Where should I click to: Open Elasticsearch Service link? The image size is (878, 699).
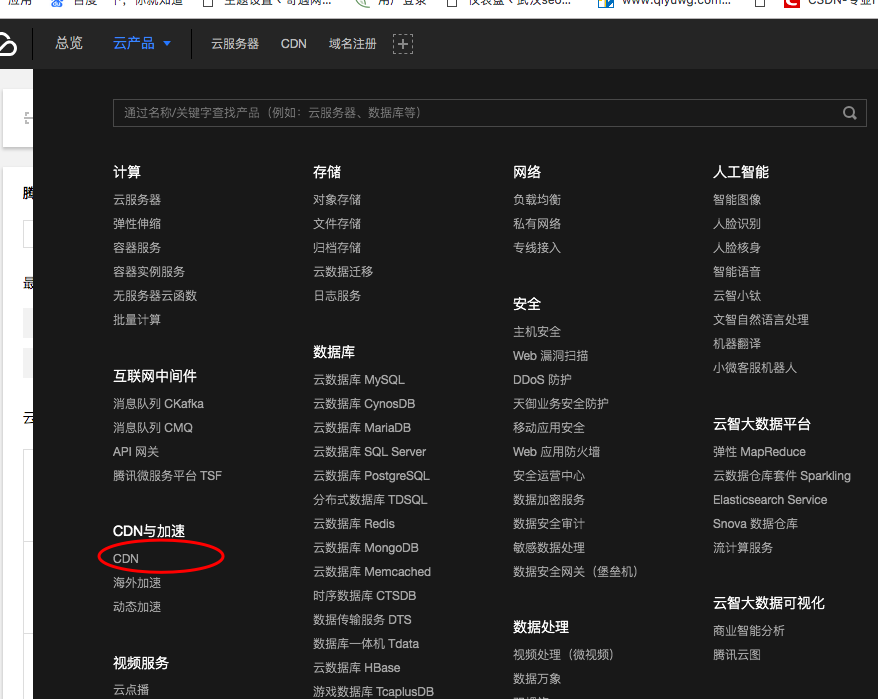tap(770, 500)
